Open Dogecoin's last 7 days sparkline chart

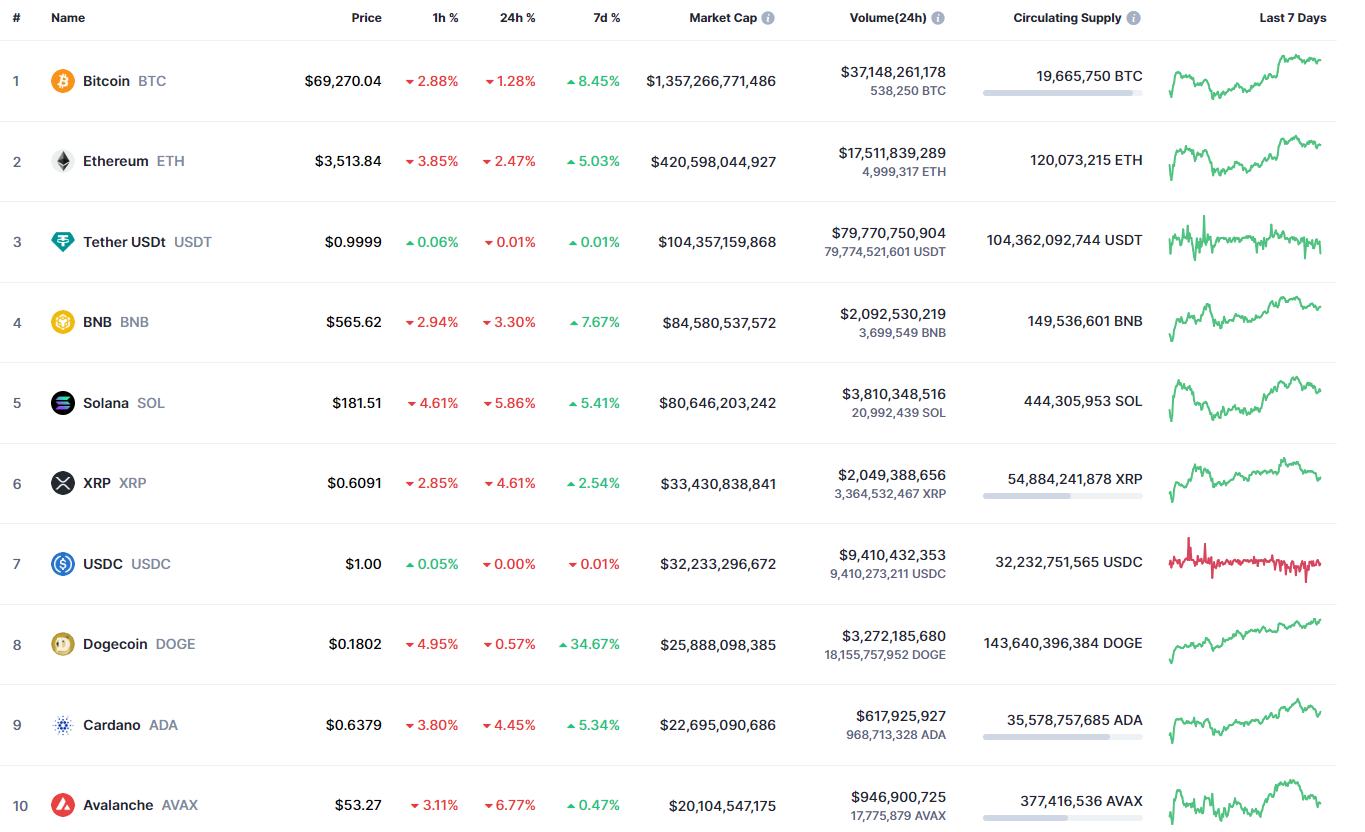[1245, 641]
